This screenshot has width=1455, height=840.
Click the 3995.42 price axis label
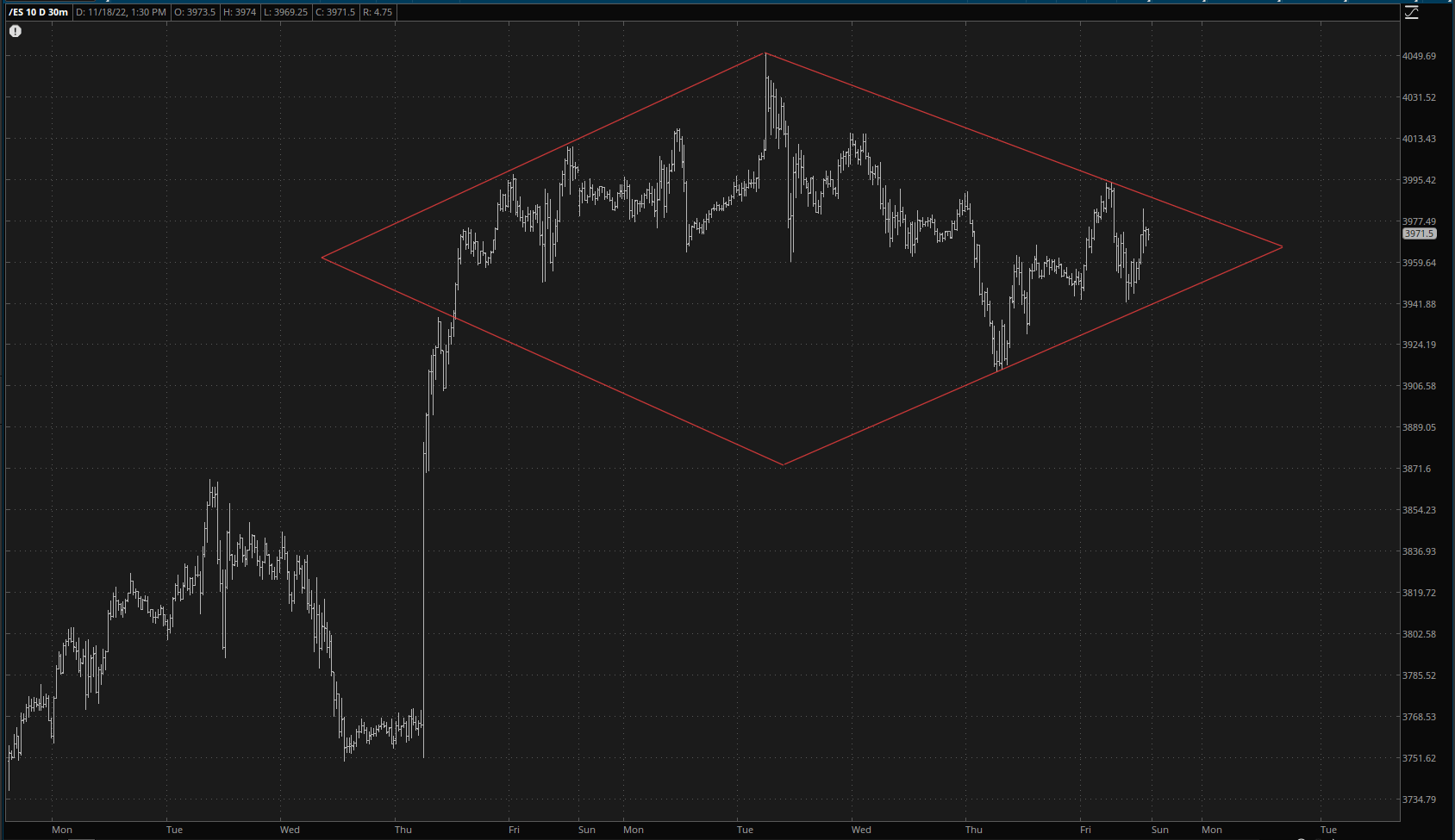coord(1419,180)
